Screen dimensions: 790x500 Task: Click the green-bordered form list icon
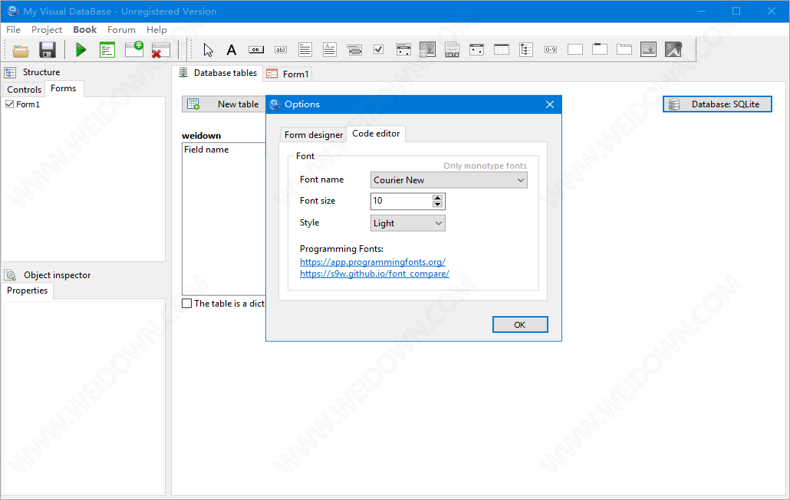point(107,50)
